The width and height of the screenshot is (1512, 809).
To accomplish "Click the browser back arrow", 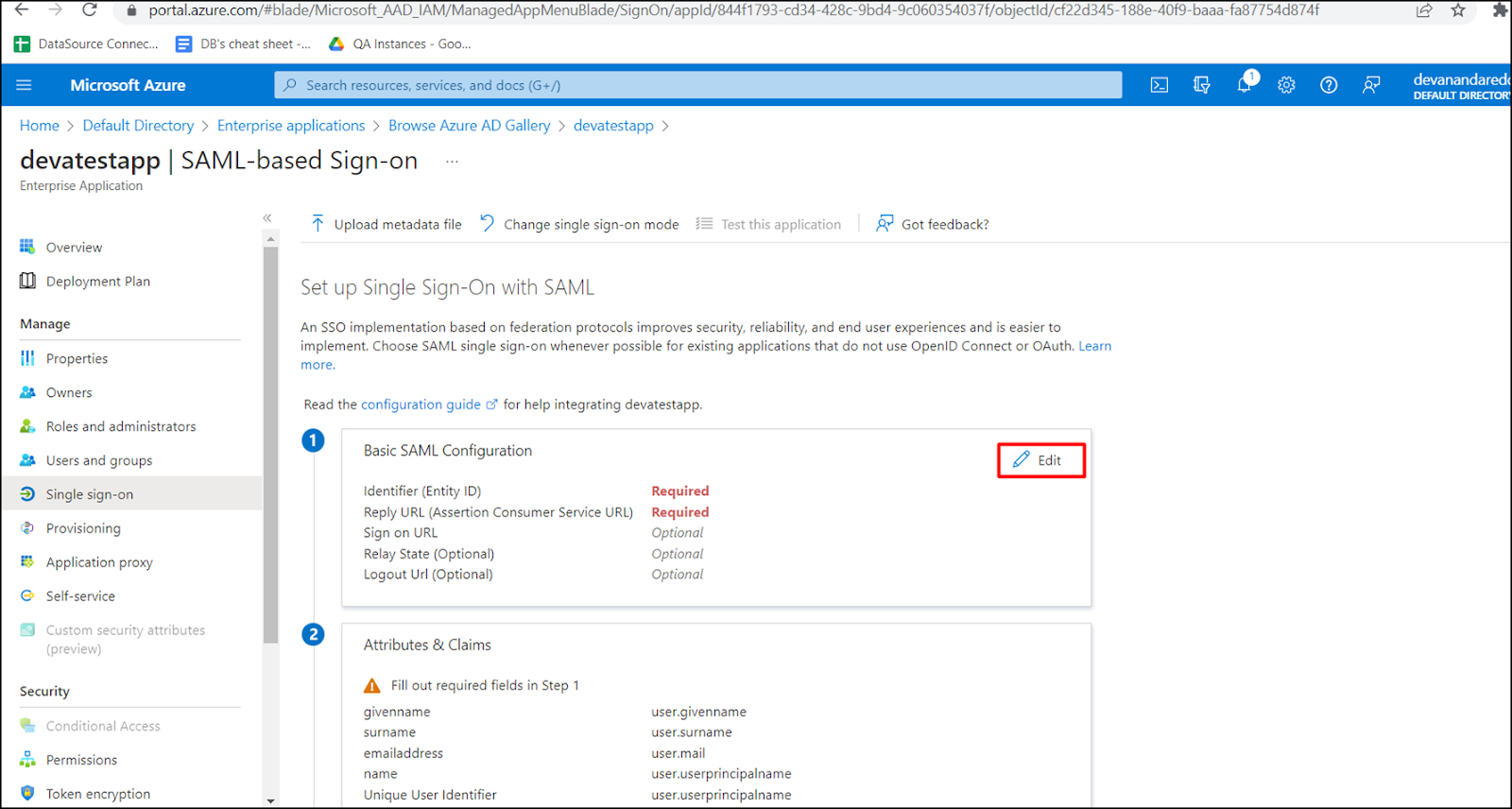I will point(21,10).
